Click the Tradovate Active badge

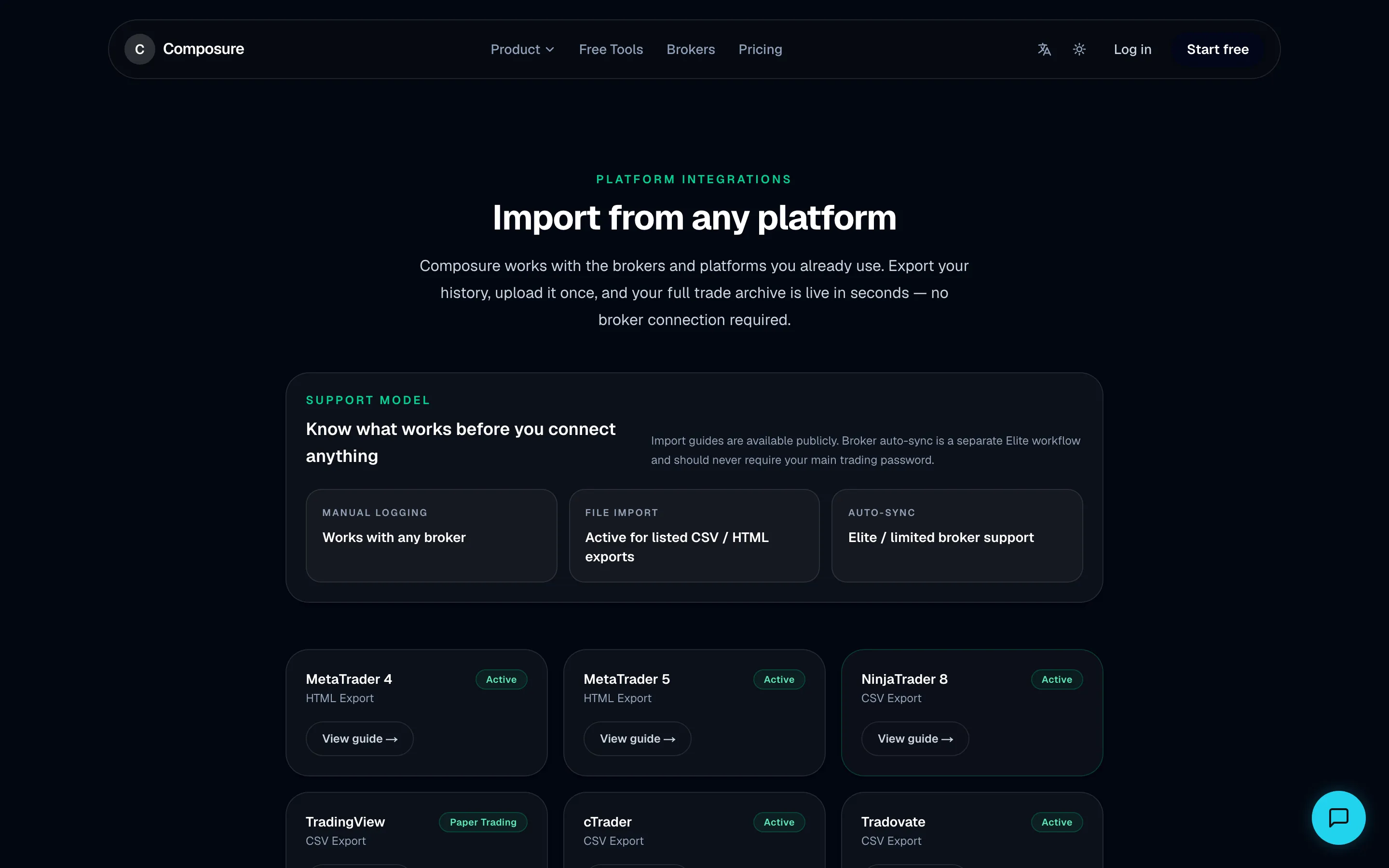1057,822
